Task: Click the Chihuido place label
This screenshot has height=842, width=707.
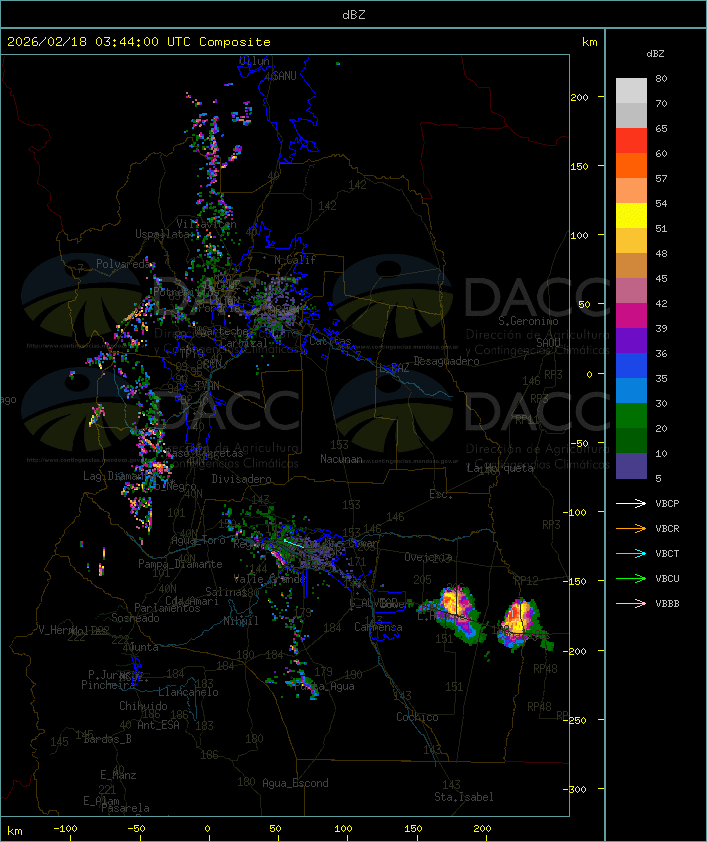Action: pos(143,706)
